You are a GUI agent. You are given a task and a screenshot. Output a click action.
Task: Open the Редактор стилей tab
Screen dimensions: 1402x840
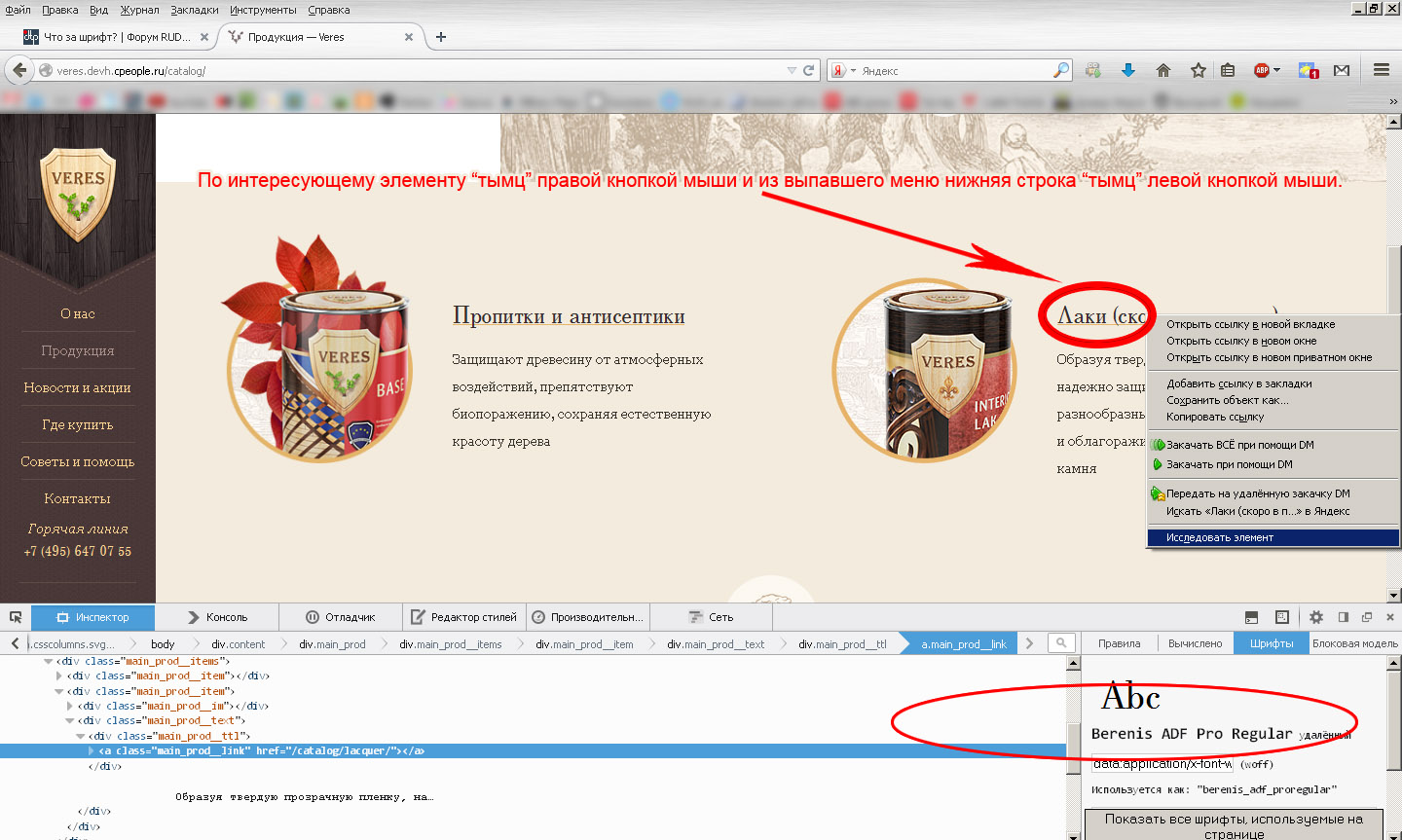[463, 617]
